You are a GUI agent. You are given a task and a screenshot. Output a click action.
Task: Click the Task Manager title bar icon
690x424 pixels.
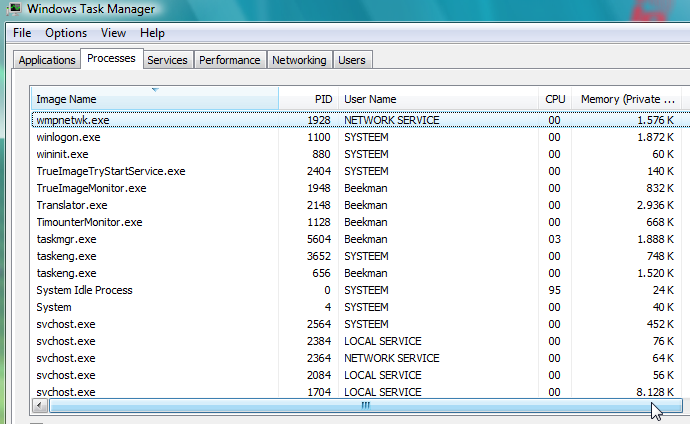[x=14, y=8]
